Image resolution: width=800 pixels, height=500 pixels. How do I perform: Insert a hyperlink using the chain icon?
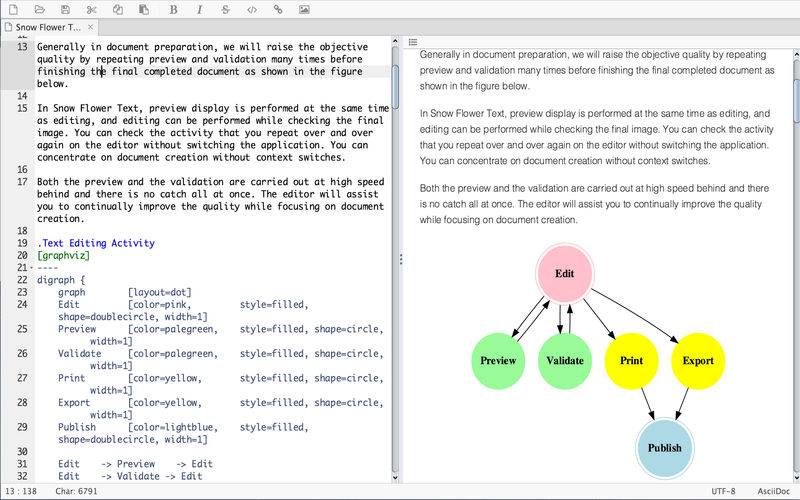coord(278,9)
